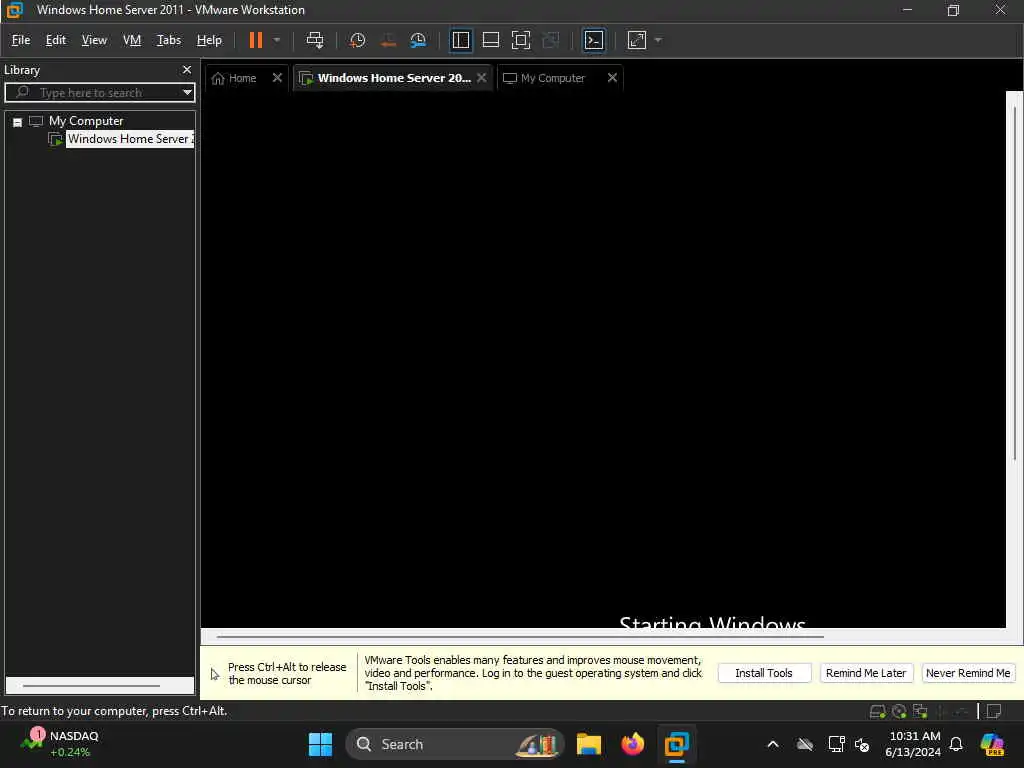1024x768 pixels.
Task: Open the power options dropdown beside pause
Action: click(277, 40)
